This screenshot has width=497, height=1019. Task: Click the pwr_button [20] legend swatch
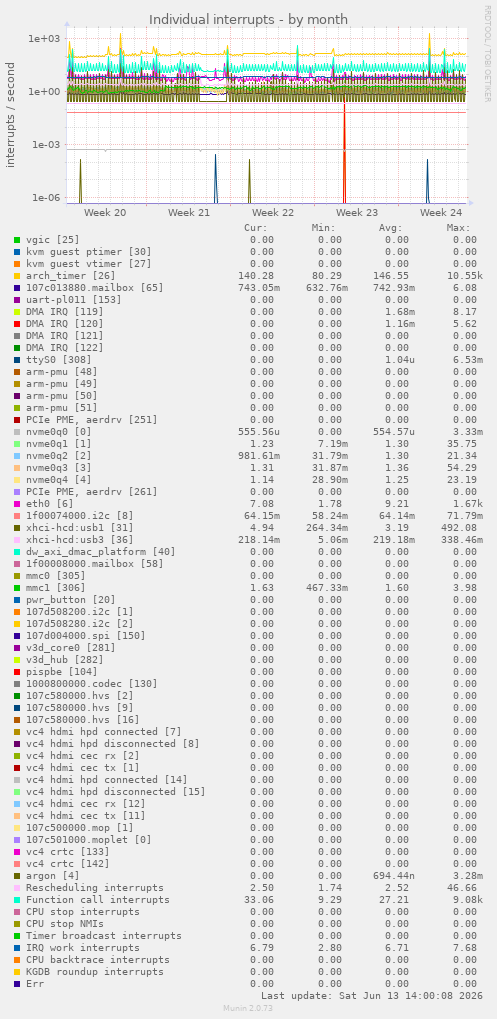[x=17, y=600]
